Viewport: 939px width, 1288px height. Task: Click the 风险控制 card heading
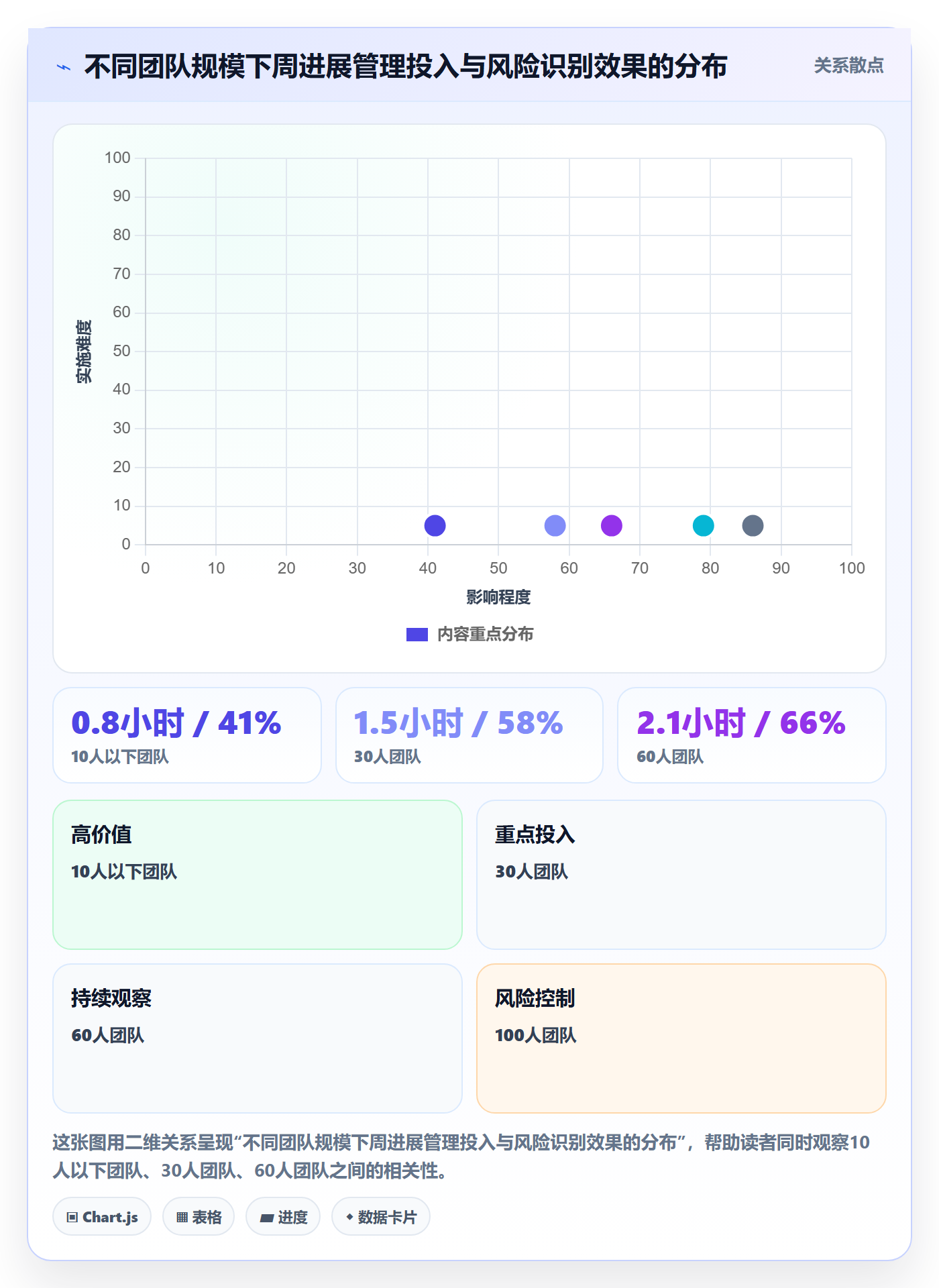pos(535,998)
